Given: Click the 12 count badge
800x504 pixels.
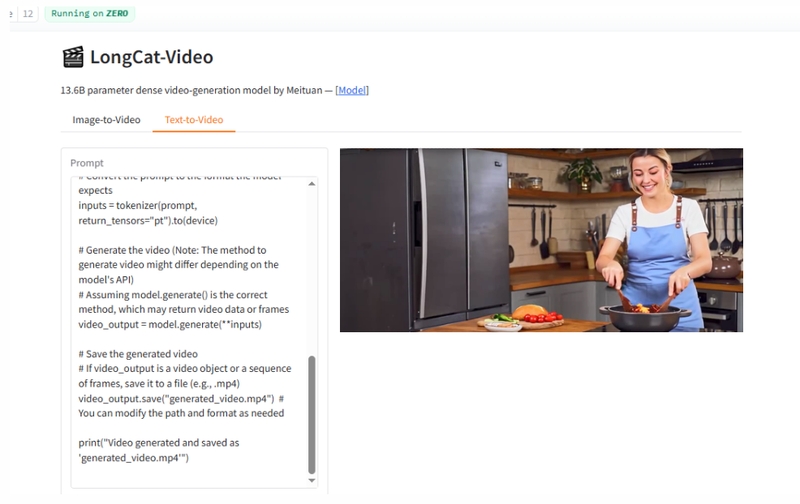Looking at the screenshot, I should pos(28,14).
